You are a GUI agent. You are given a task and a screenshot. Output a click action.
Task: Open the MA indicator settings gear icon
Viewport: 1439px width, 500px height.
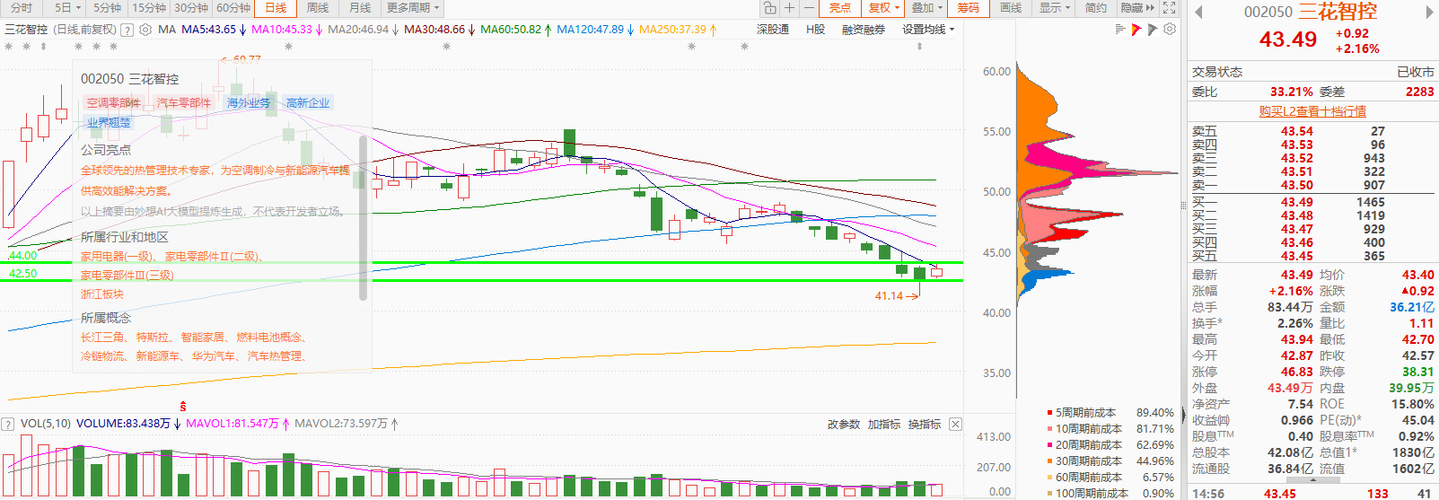coord(146,30)
